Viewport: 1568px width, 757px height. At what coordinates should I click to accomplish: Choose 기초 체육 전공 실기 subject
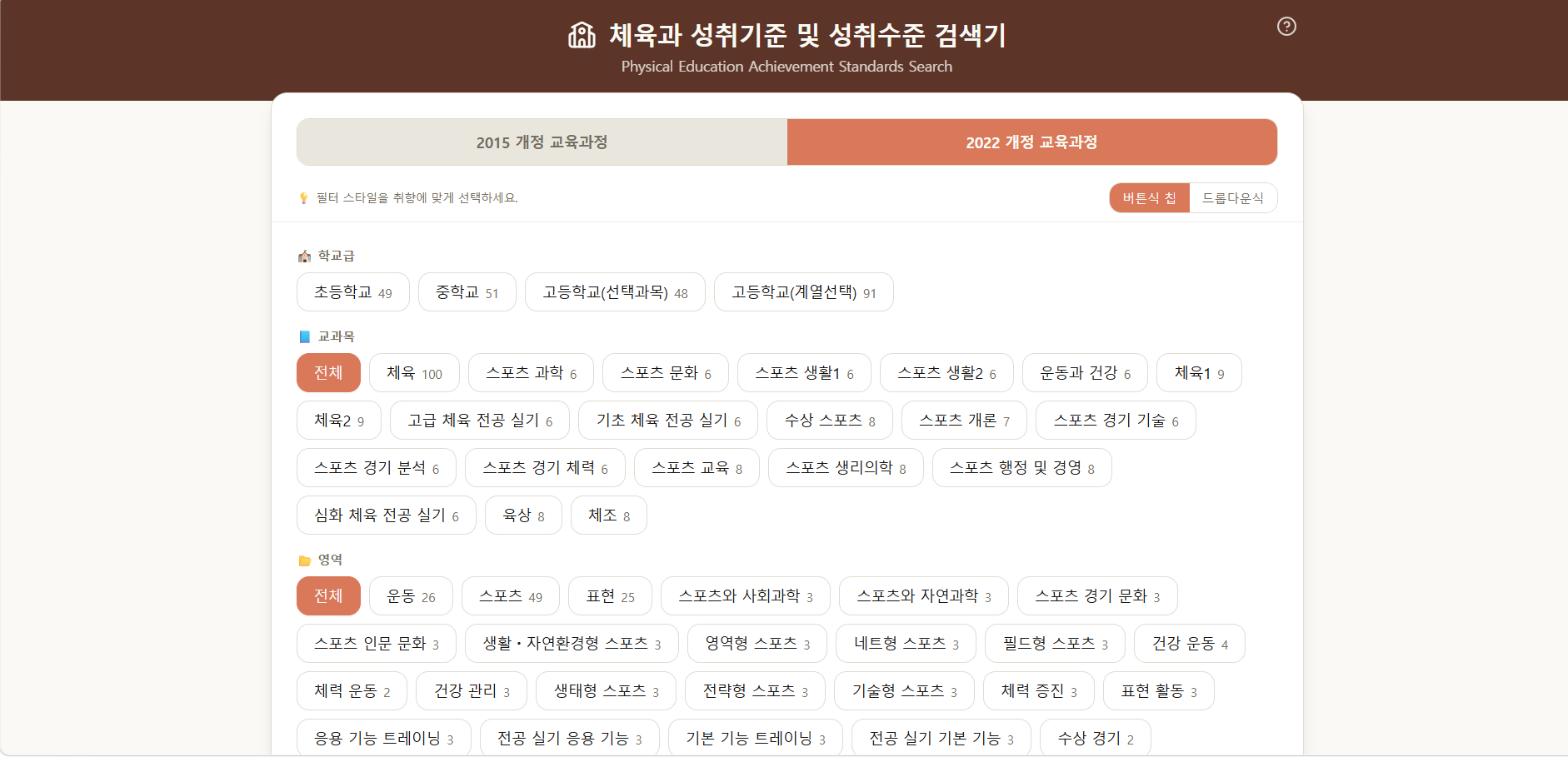pos(668,421)
